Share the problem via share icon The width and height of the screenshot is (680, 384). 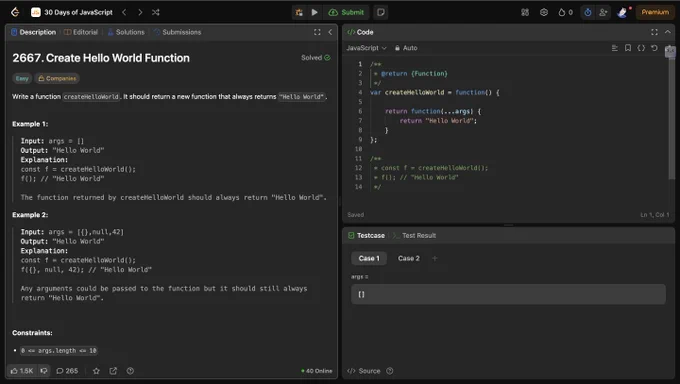[113, 371]
